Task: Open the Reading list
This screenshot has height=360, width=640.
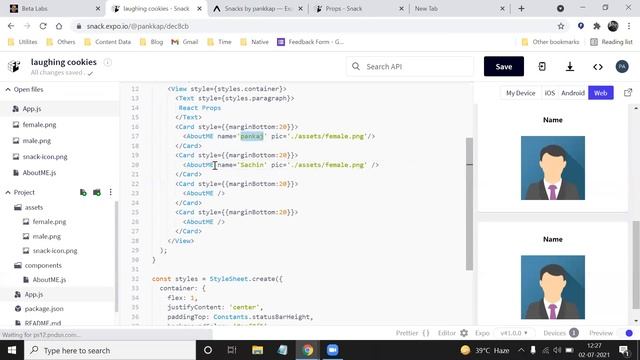Action: coord(611,42)
